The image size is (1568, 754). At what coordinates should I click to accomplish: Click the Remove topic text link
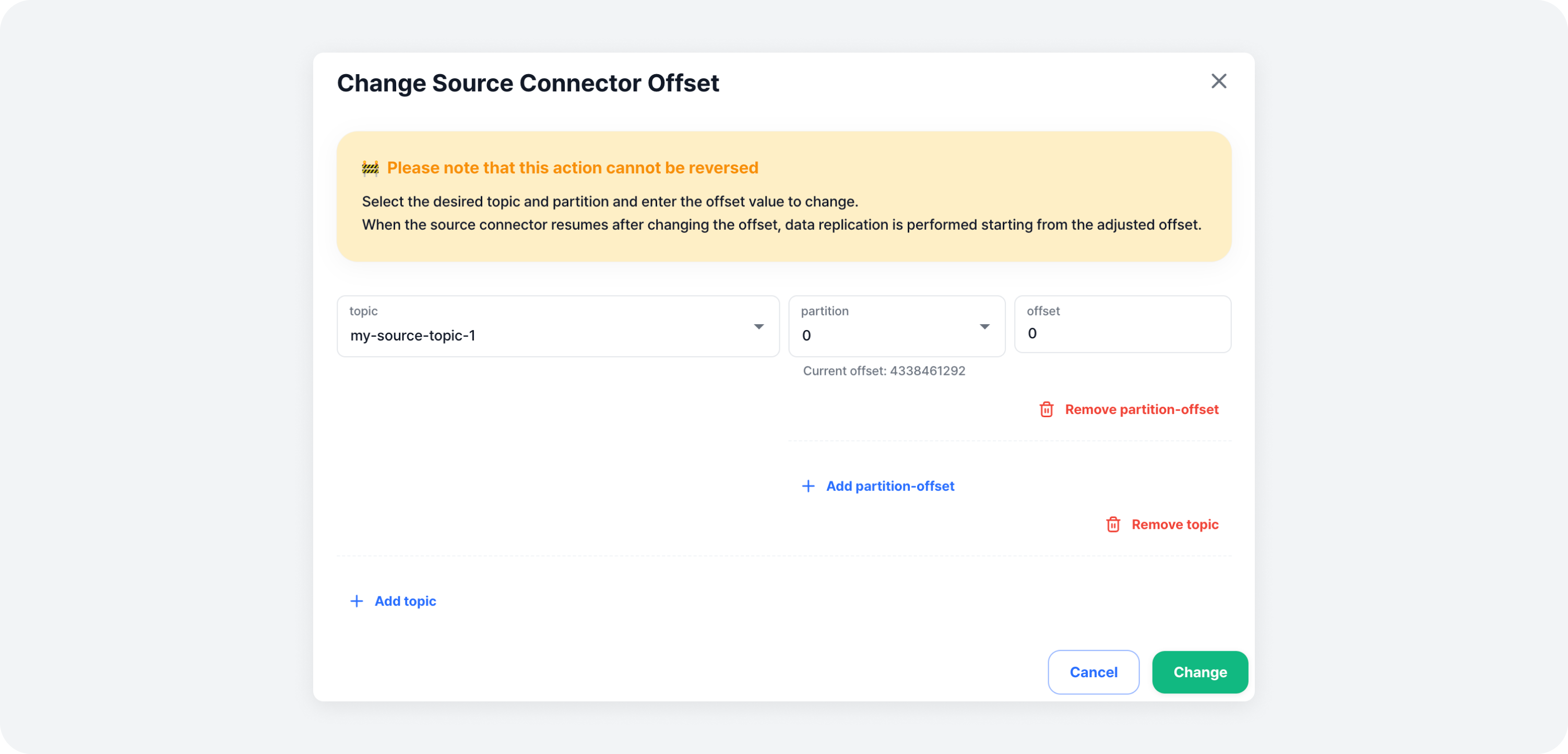tap(1174, 524)
